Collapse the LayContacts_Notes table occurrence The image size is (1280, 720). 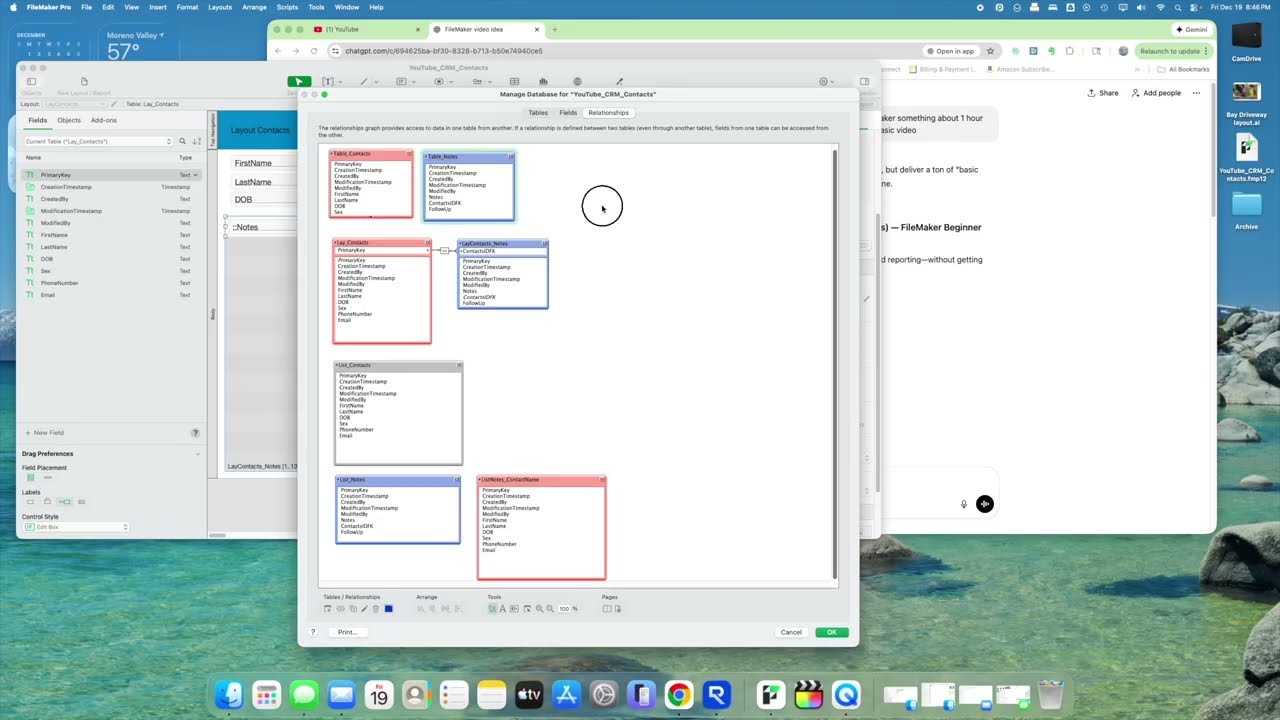pyautogui.click(x=544, y=243)
